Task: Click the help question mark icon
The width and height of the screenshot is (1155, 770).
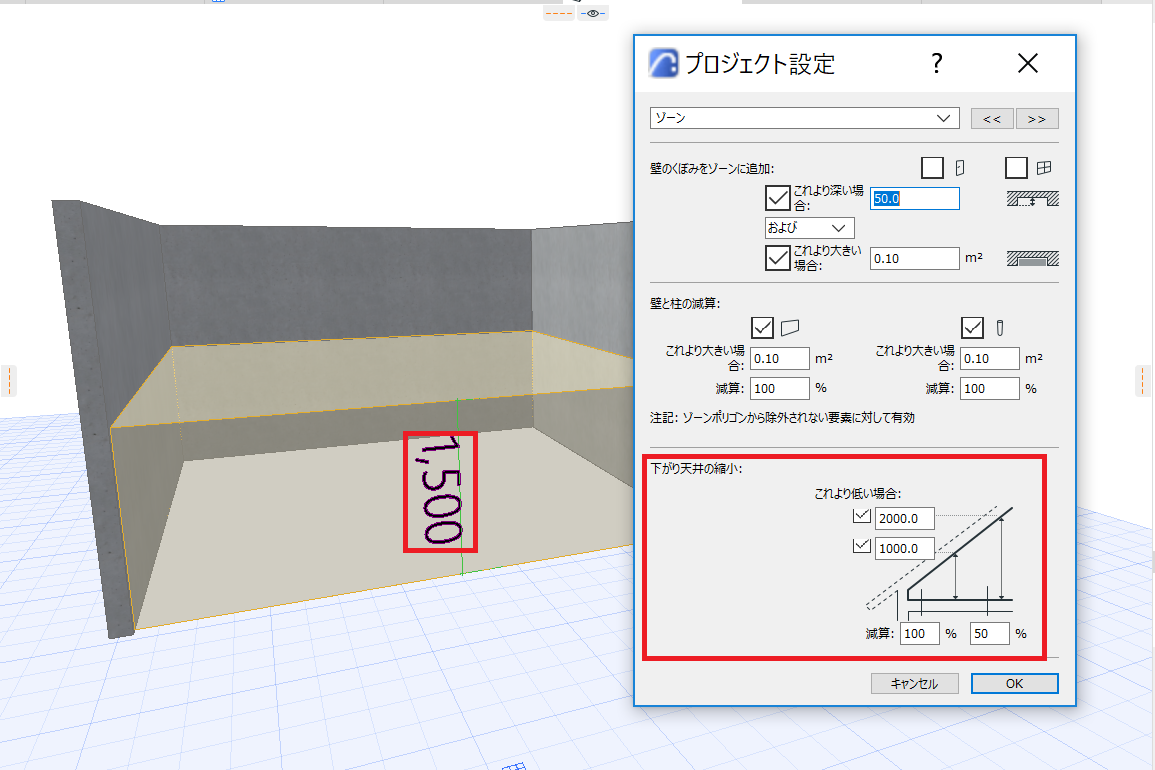Action: pyautogui.click(x=936, y=63)
